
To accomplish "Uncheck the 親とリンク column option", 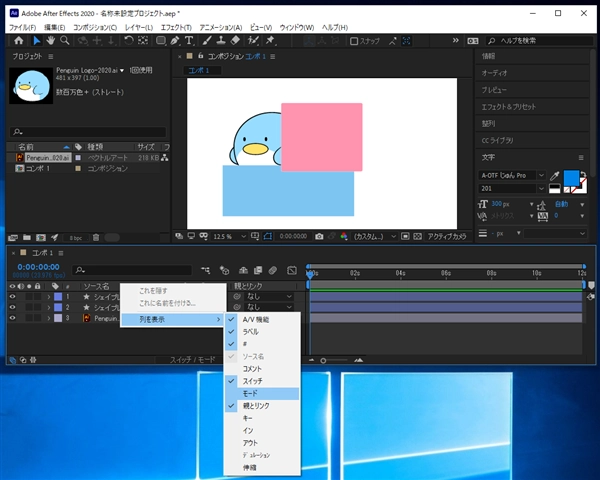I will (262, 406).
